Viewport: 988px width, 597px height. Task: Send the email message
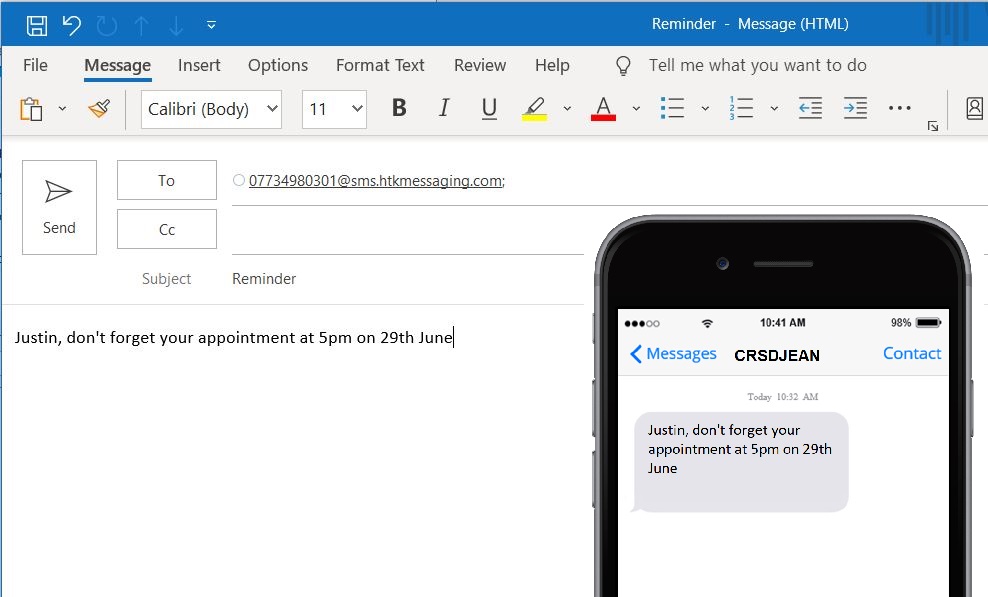pyautogui.click(x=59, y=207)
